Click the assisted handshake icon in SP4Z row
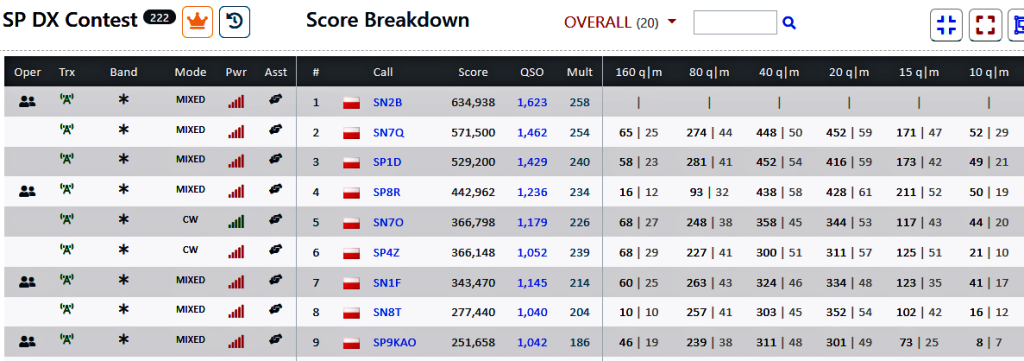 (x=276, y=250)
